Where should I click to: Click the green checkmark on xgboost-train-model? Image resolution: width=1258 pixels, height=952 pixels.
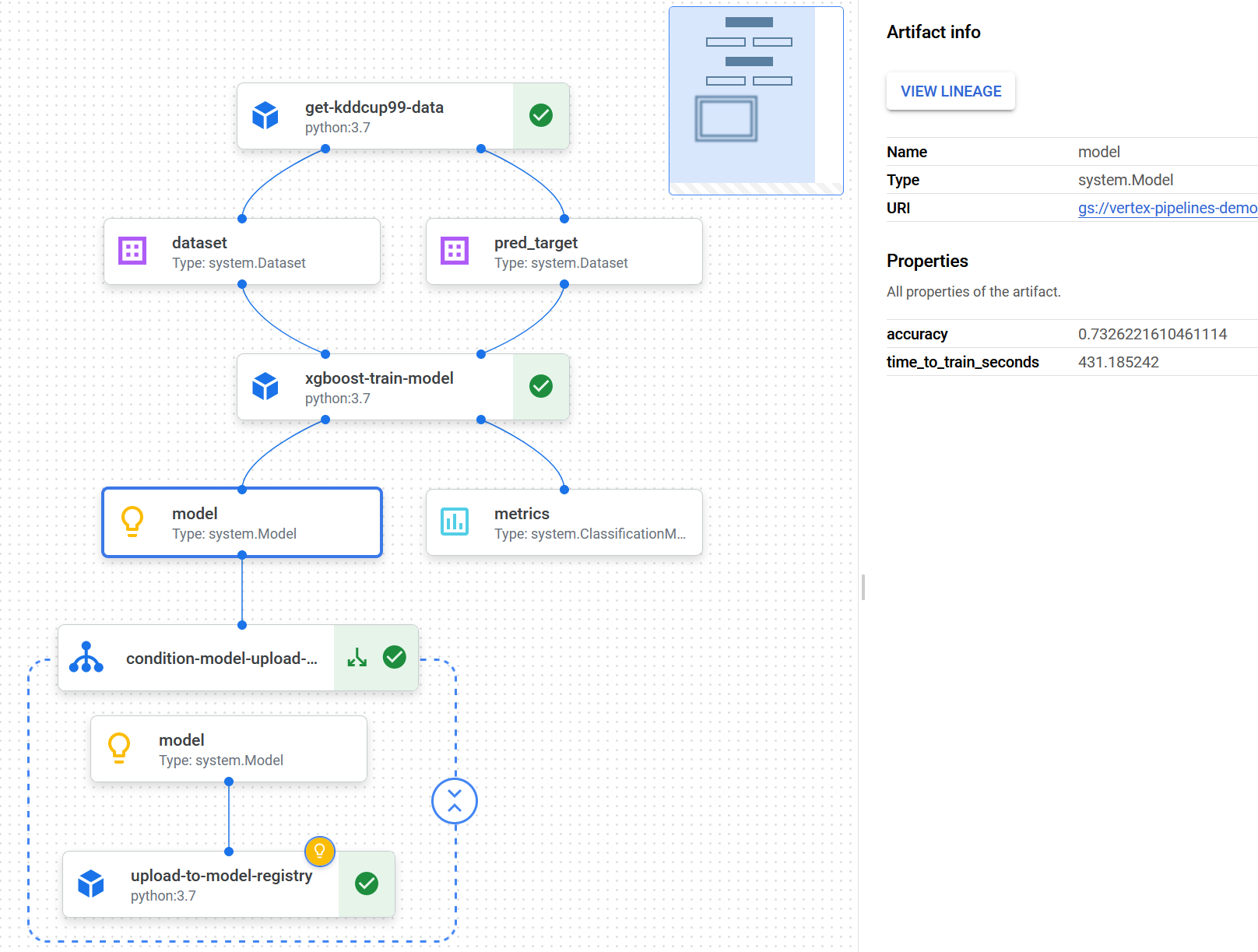541,387
